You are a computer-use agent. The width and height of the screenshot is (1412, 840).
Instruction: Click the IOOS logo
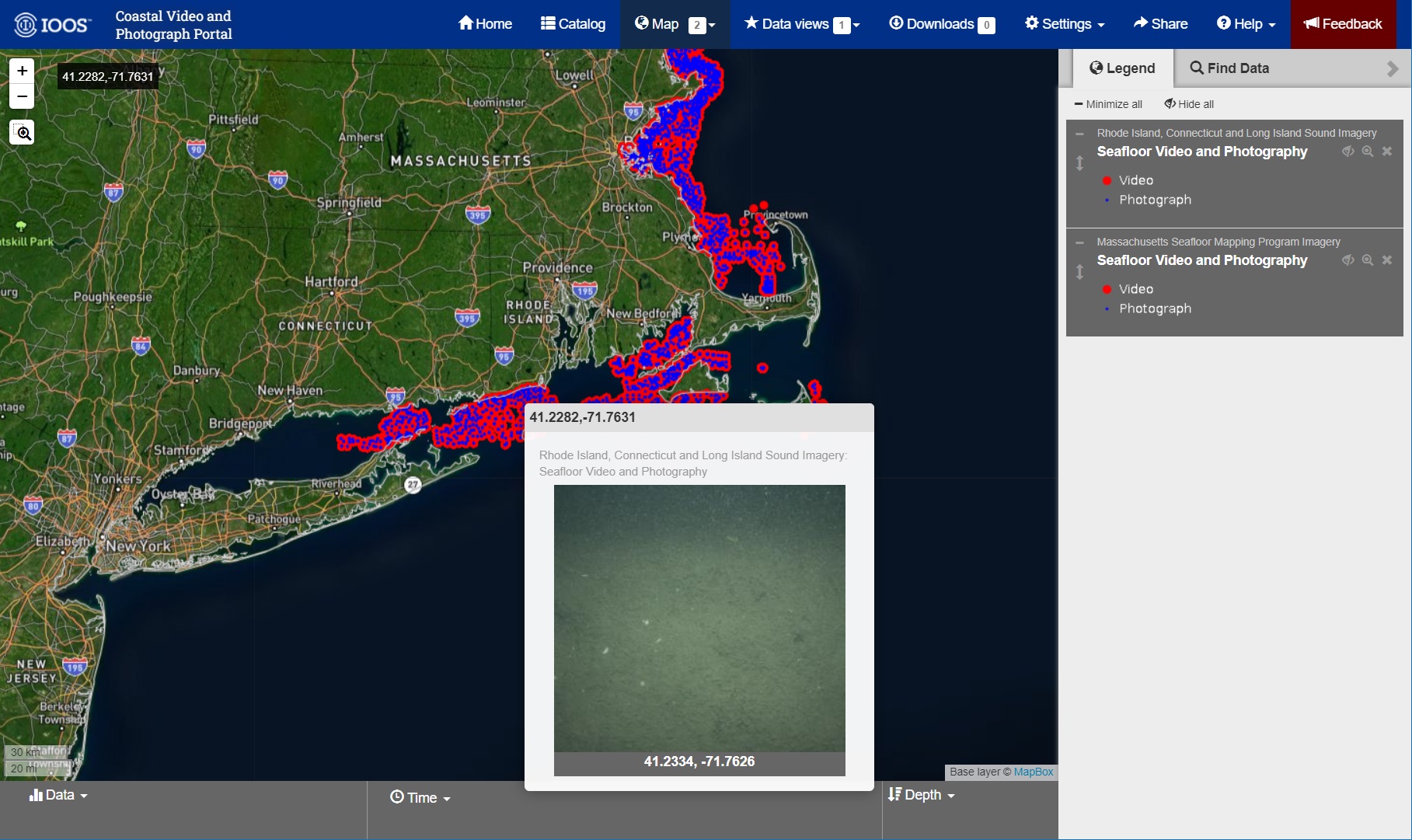(x=53, y=25)
